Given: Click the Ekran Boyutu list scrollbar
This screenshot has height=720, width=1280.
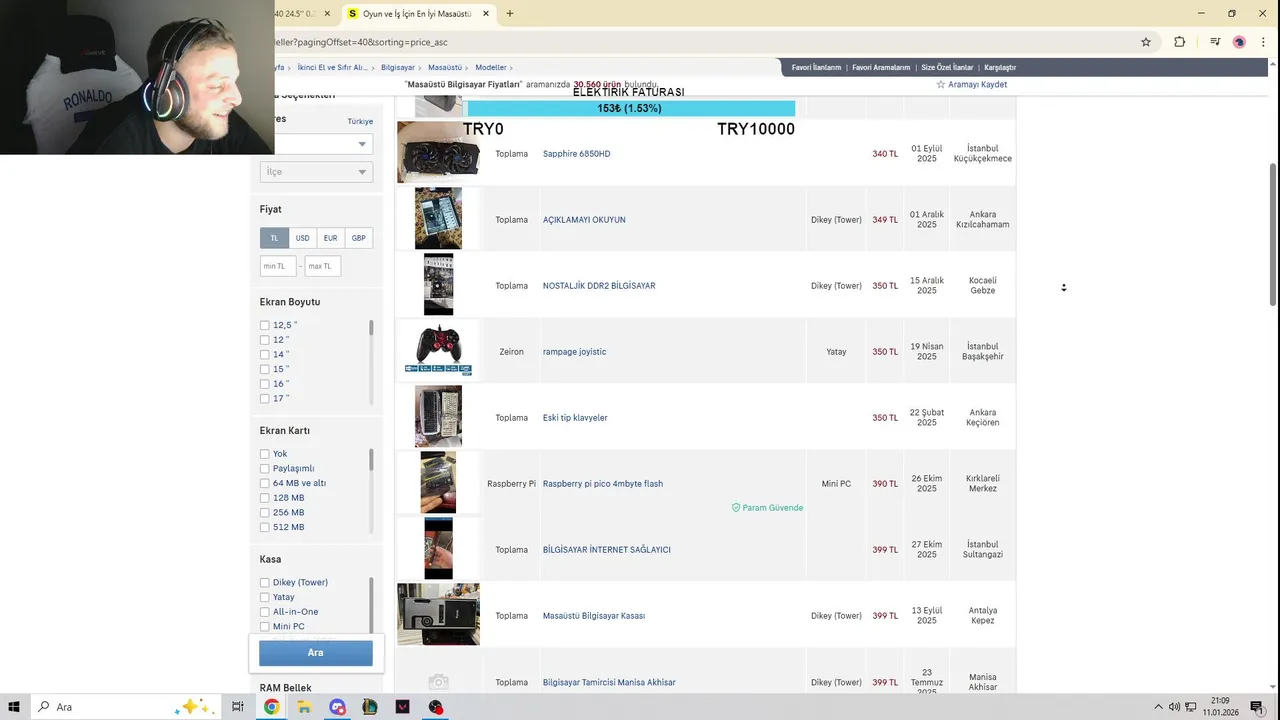Looking at the screenshot, I should 371,328.
